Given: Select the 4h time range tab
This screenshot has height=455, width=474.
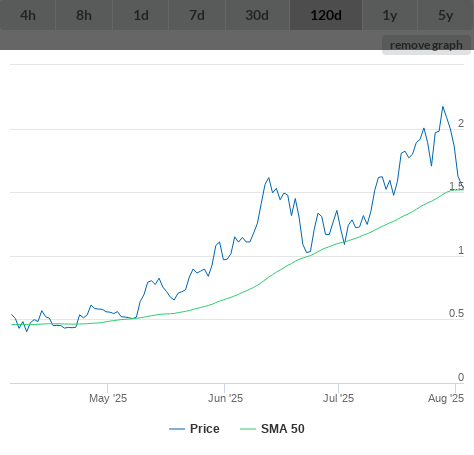Looking at the screenshot, I should (28, 15).
